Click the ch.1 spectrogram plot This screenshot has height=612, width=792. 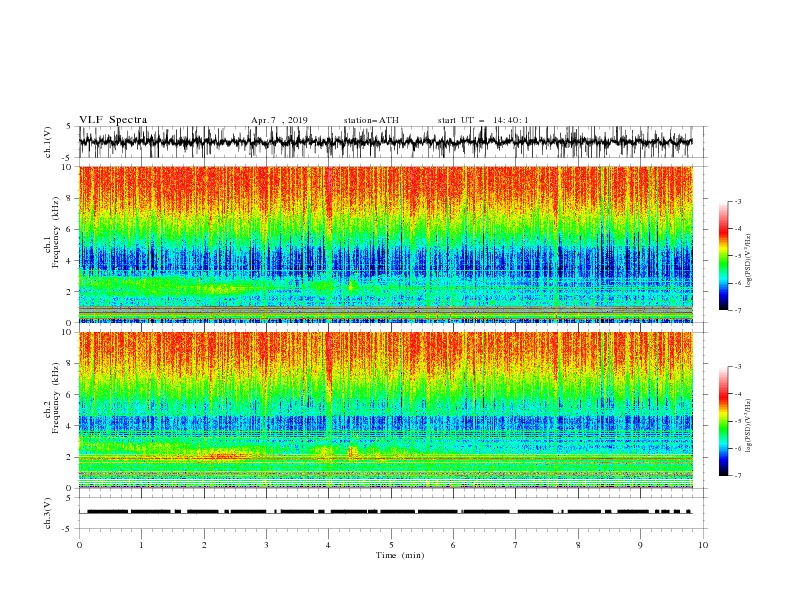tap(386, 244)
